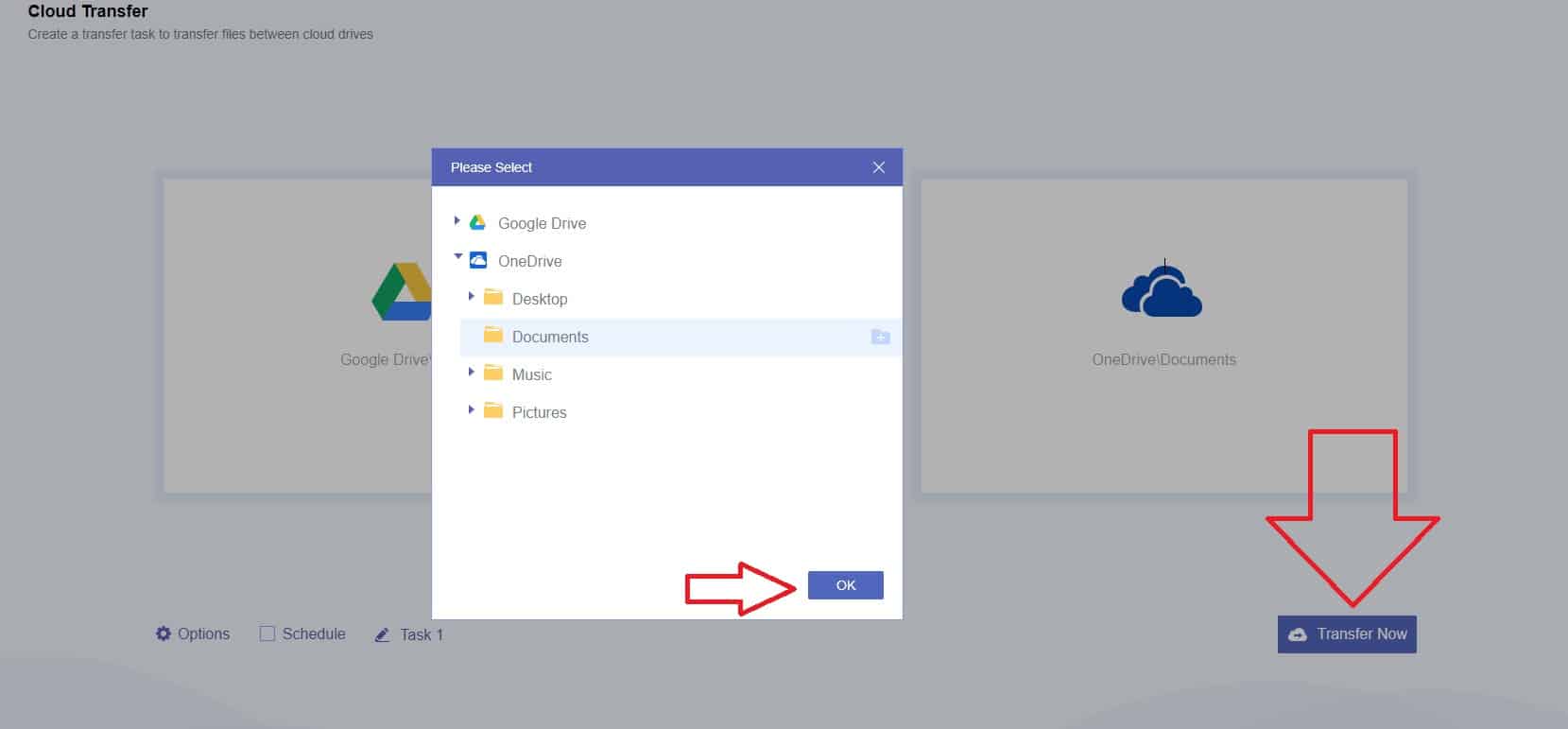Screen dimensions: 1568x729
Task: Expand the Music folder arrow
Action: (471, 373)
